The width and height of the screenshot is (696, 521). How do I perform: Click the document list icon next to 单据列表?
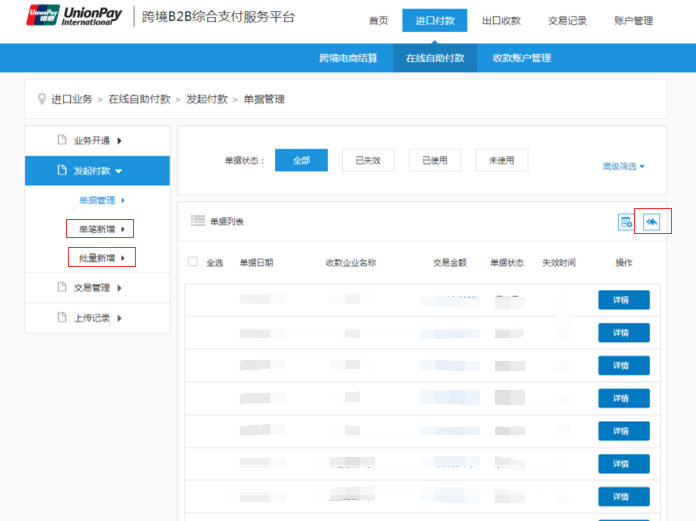tap(197, 221)
